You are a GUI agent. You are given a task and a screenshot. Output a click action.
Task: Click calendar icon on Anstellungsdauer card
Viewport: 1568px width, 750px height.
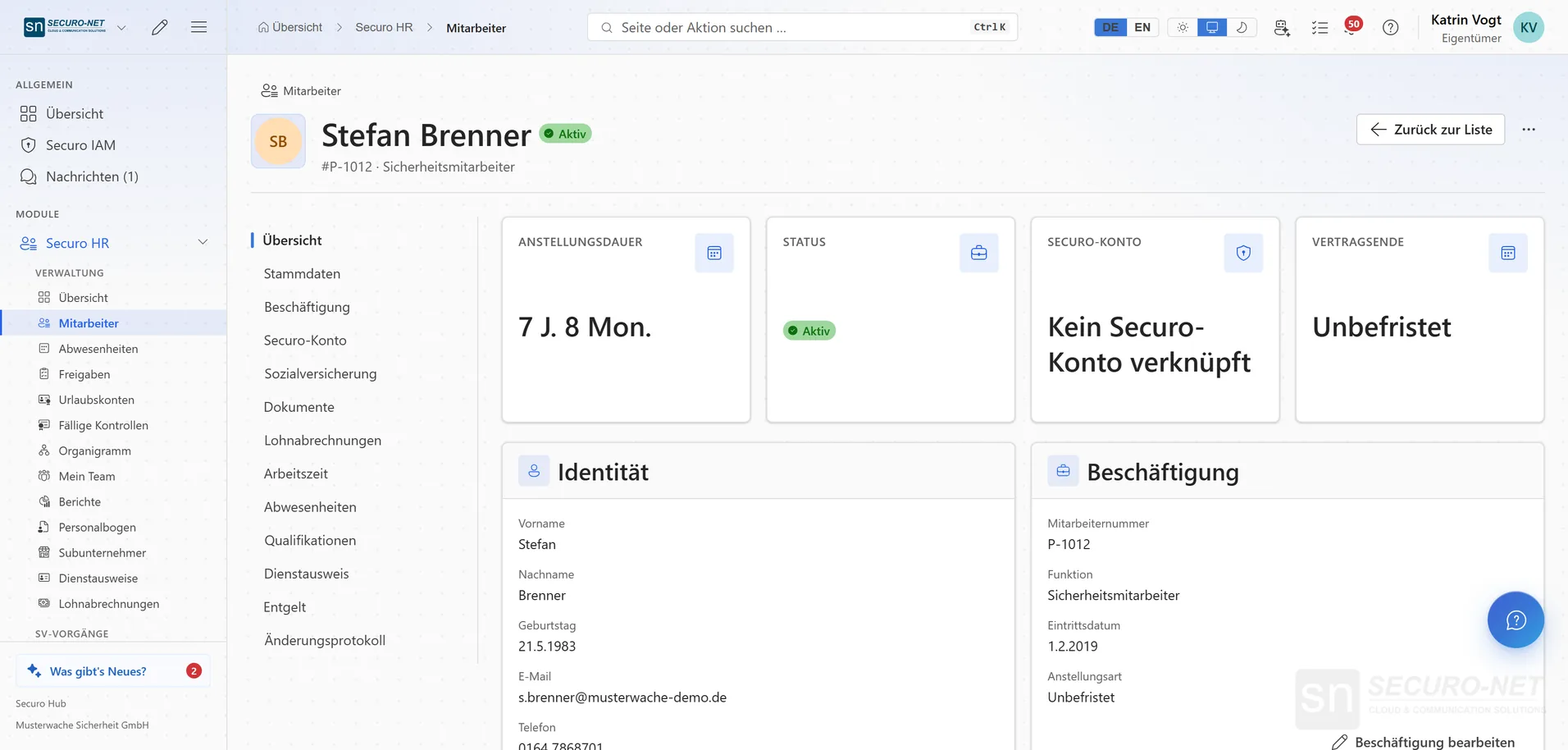[x=714, y=253]
